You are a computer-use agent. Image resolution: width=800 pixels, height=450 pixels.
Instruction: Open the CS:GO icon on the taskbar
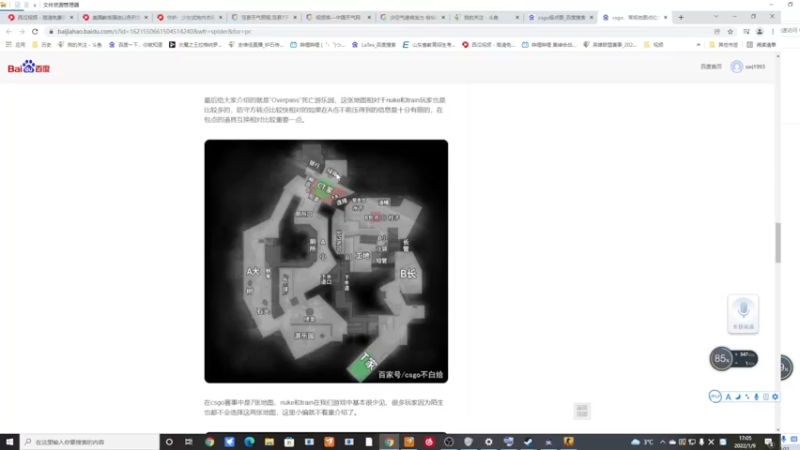pos(568,442)
